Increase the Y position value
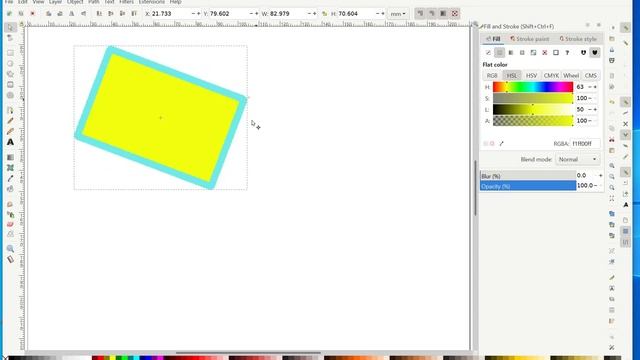 257,13
